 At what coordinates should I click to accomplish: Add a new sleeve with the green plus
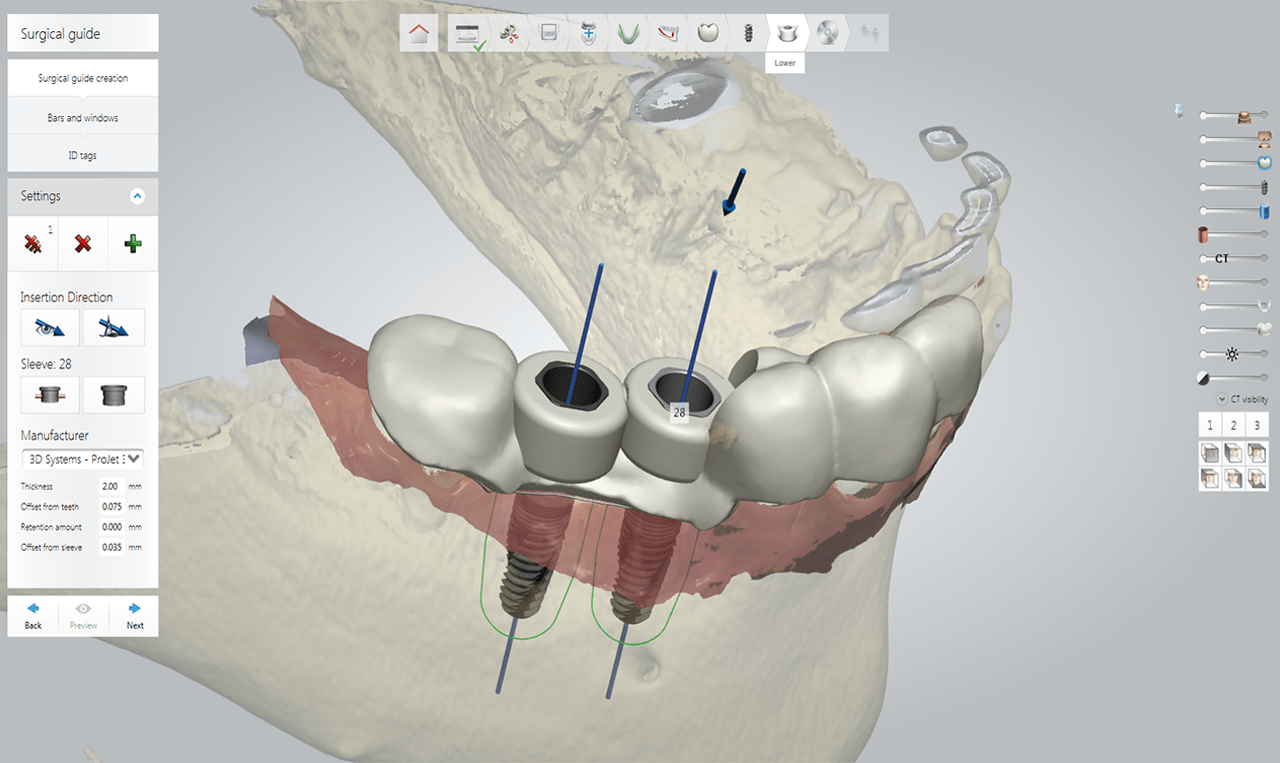click(132, 242)
